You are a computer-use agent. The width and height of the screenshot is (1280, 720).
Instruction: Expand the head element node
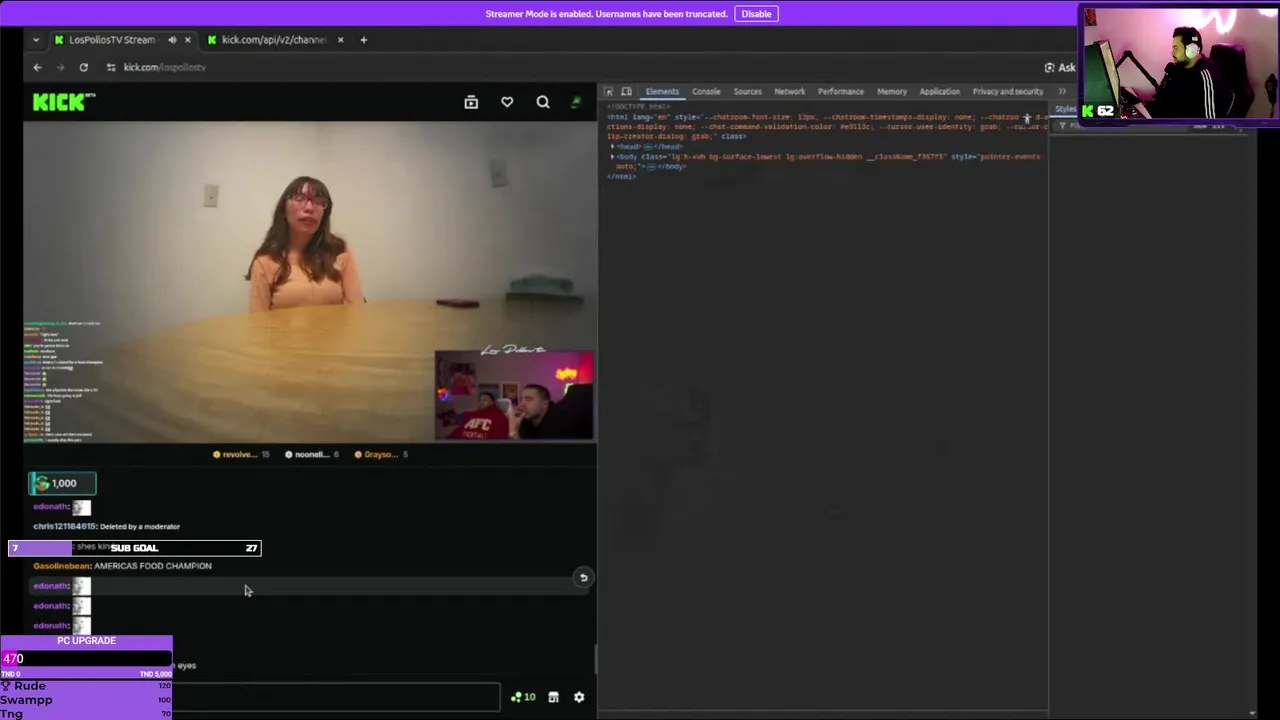pyautogui.click(x=613, y=147)
